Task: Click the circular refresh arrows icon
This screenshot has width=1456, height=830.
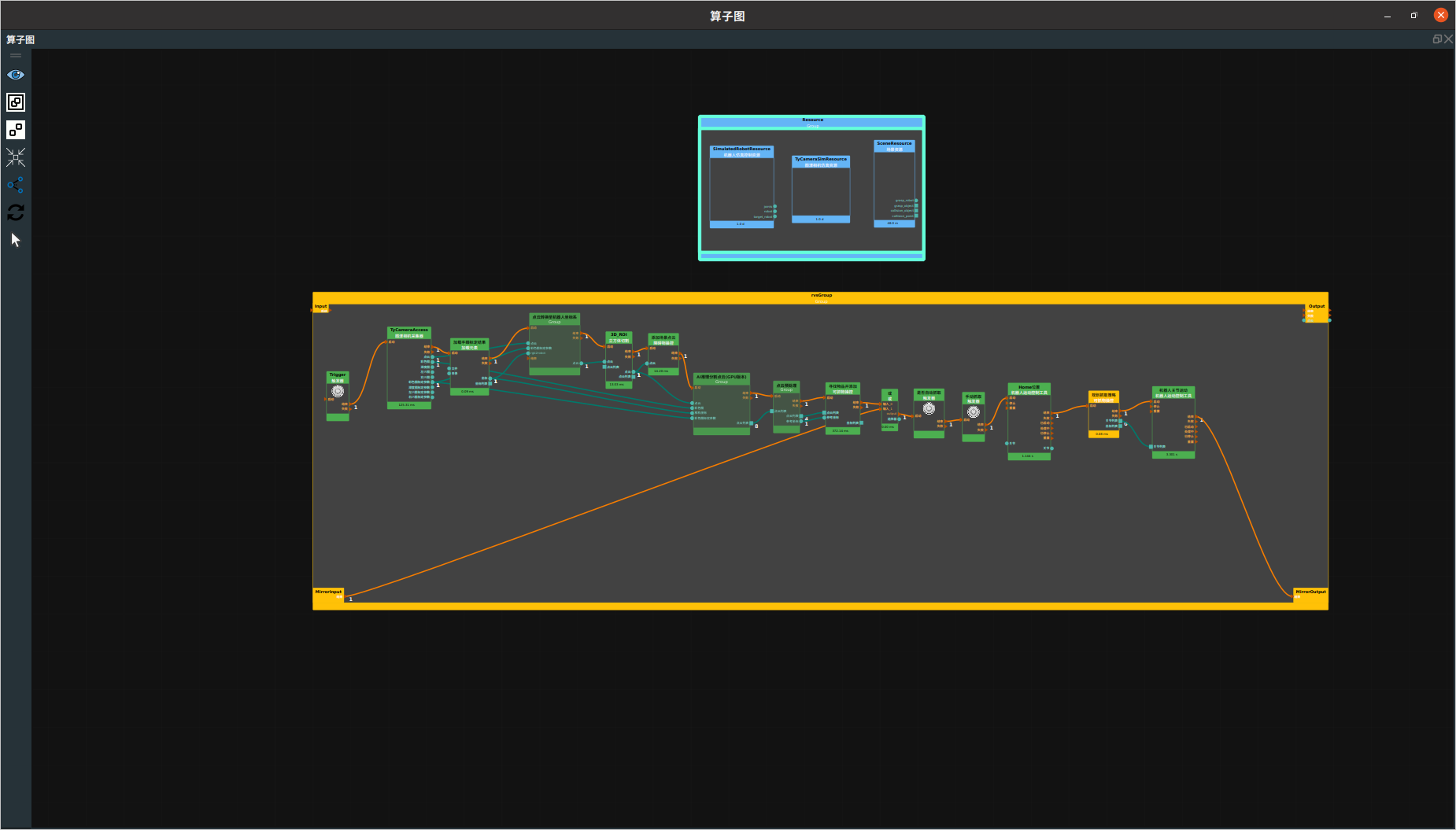Action: [16, 212]
